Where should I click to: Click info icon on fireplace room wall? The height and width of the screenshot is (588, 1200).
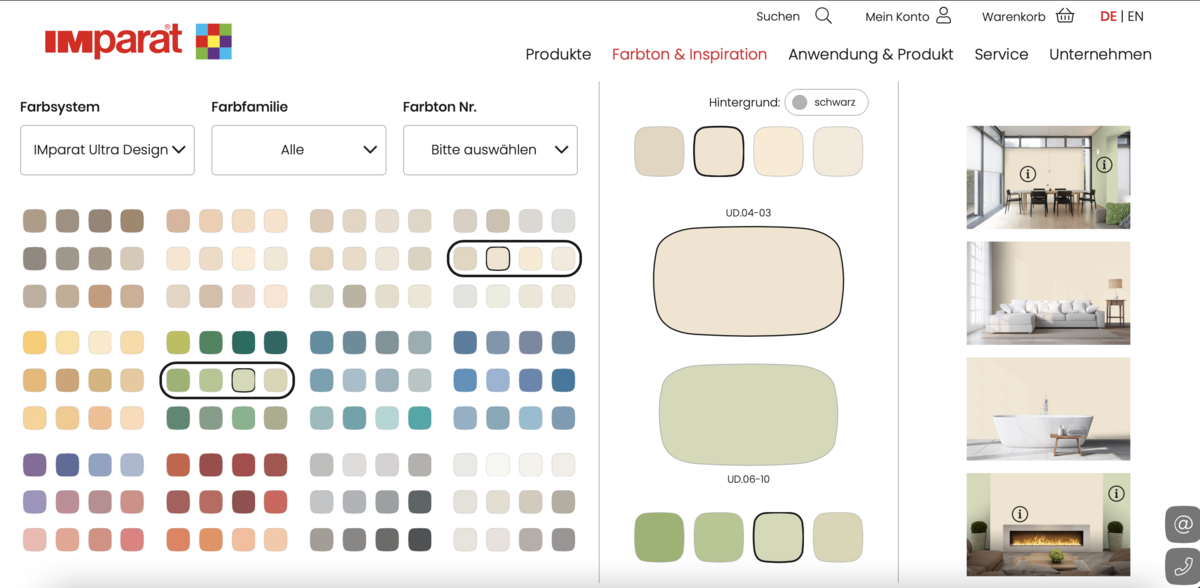tap(1019, 514)
